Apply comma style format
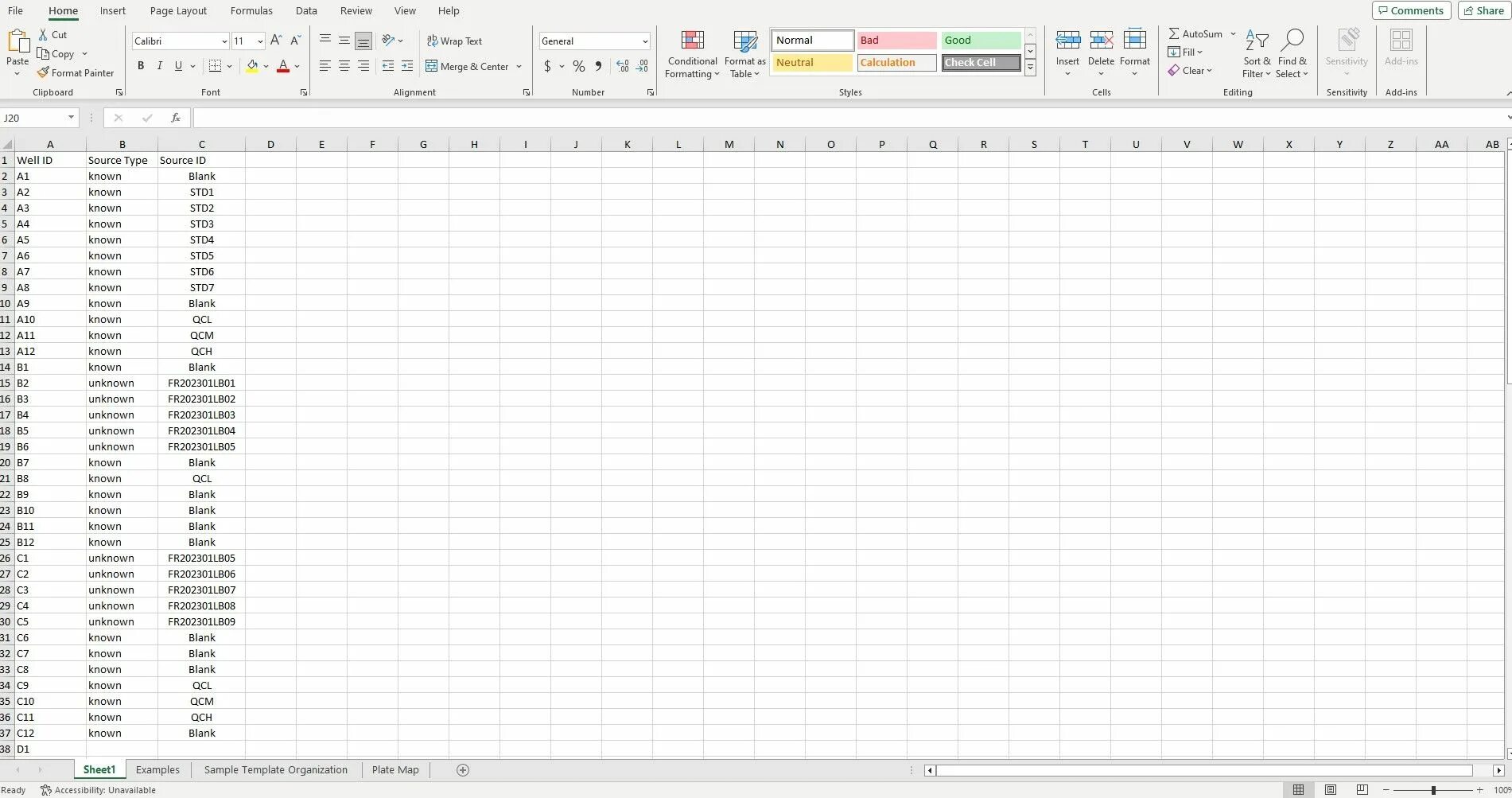Image resolution: width=1512 pixels, height=798 pixels. click(x=598, y=66)
